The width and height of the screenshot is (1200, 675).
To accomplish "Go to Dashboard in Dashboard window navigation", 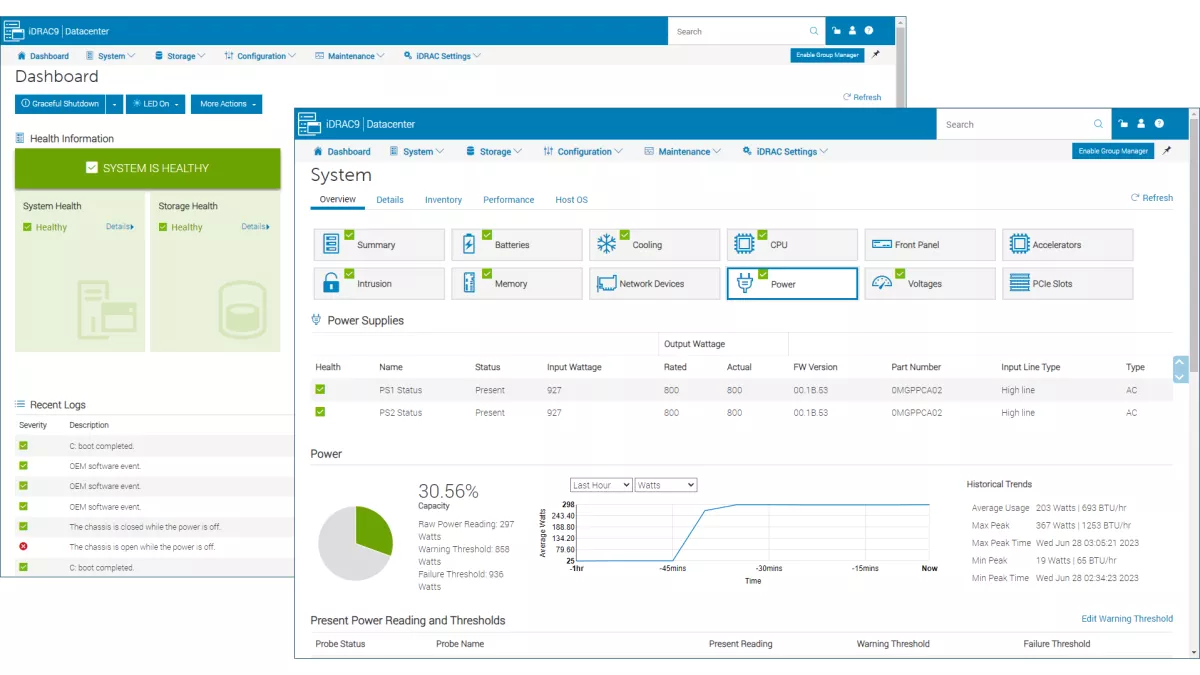I will [43, 56].
